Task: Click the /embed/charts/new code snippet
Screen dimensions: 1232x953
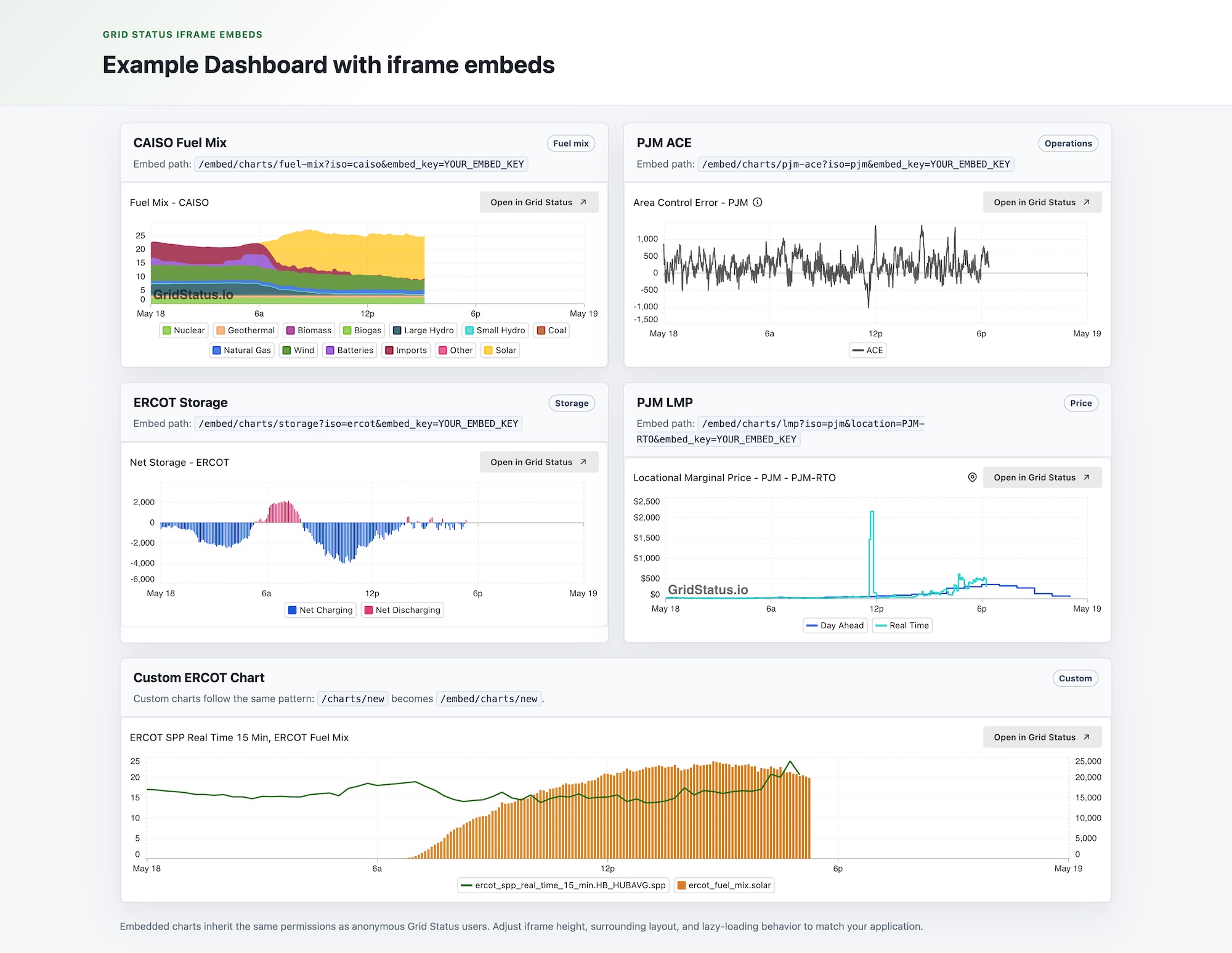Action: (x=489, y=699)
